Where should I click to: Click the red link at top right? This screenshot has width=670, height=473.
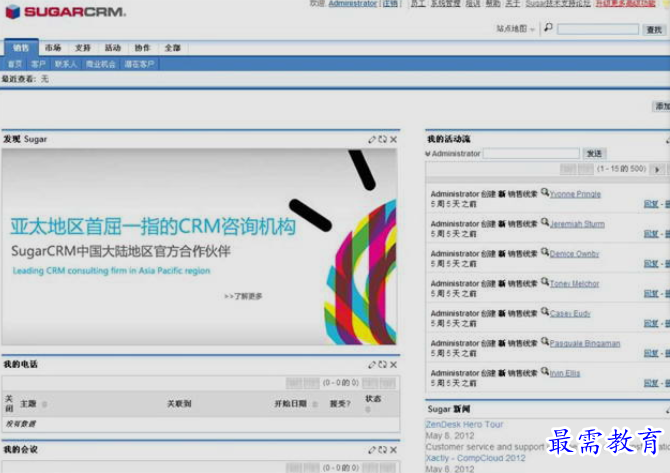pyautogui.click(x=626, y=3)
